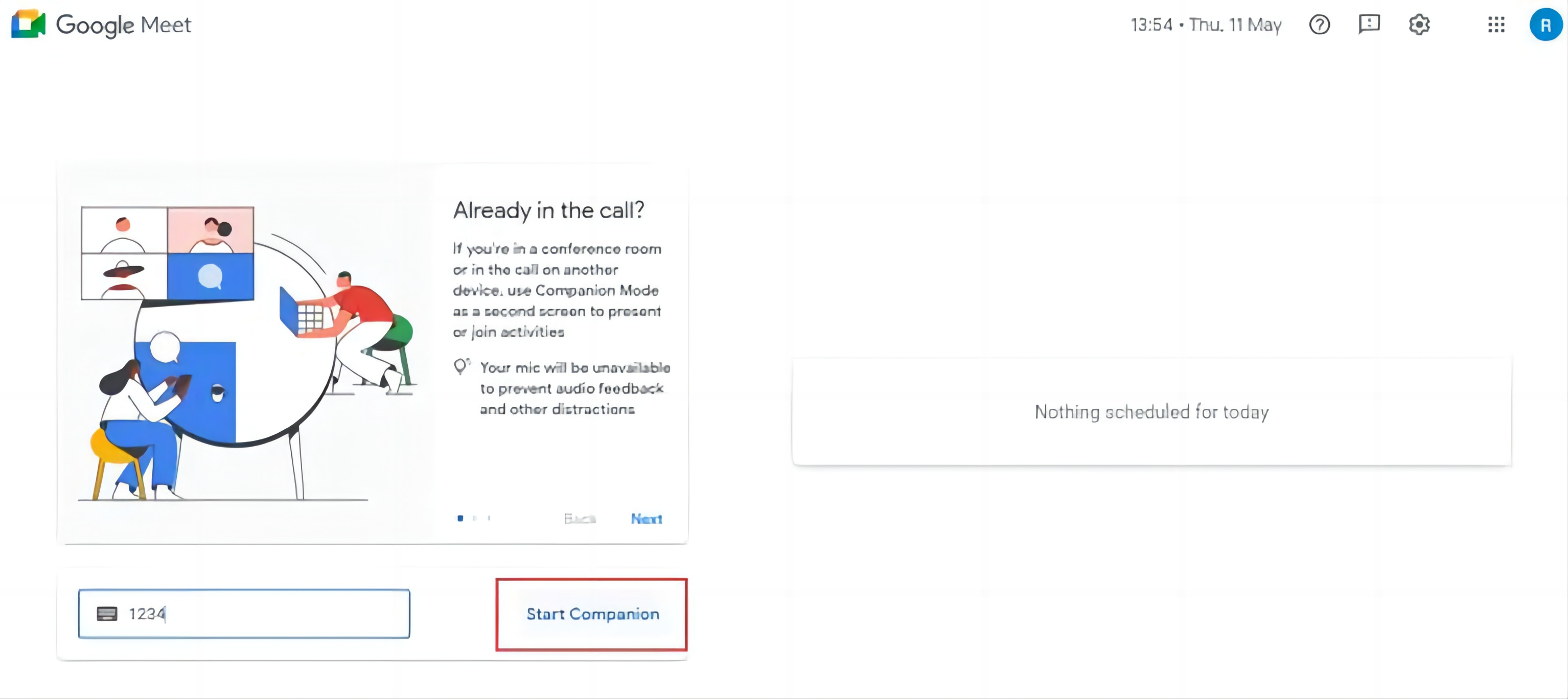Screen dimensions: 1568x699
Task: Click Next in the Companion Mode card
Action: 646,519
